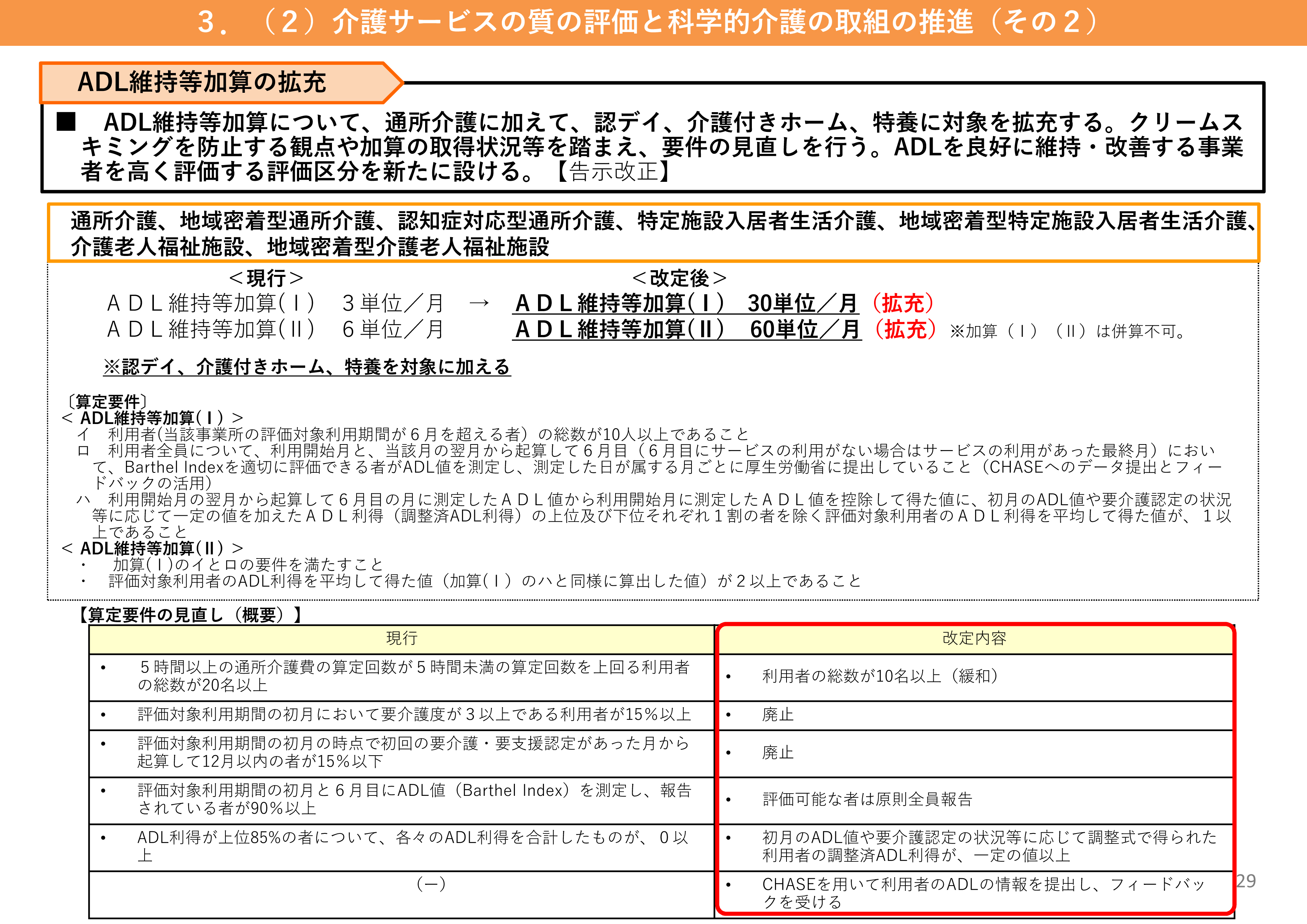
Task: Click the underlined '※認デイ、介護付きホーム、特養を対象に加える' text
Action: coord(307,367)
